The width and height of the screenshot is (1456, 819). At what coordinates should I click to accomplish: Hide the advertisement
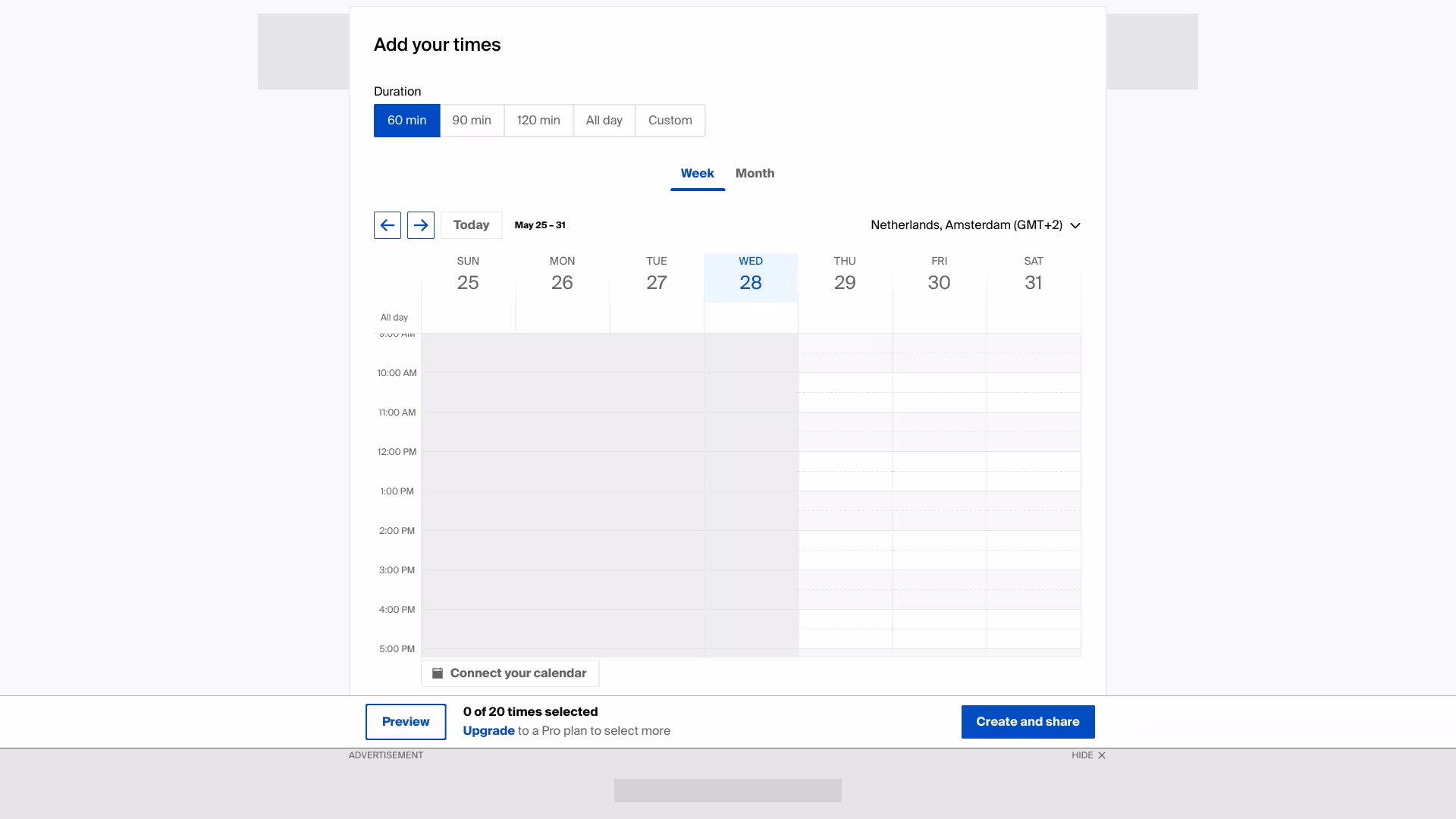click(x=1088, y=755)
